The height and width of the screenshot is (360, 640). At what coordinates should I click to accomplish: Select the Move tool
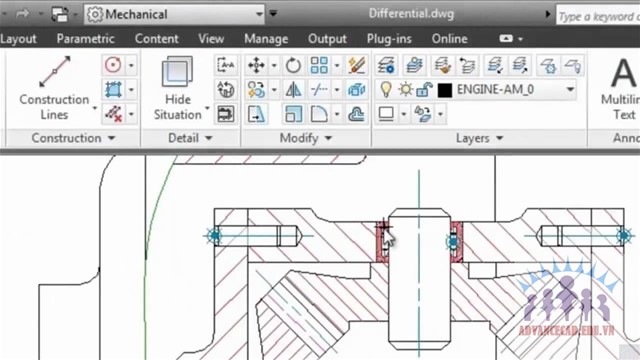coord(256,65)
